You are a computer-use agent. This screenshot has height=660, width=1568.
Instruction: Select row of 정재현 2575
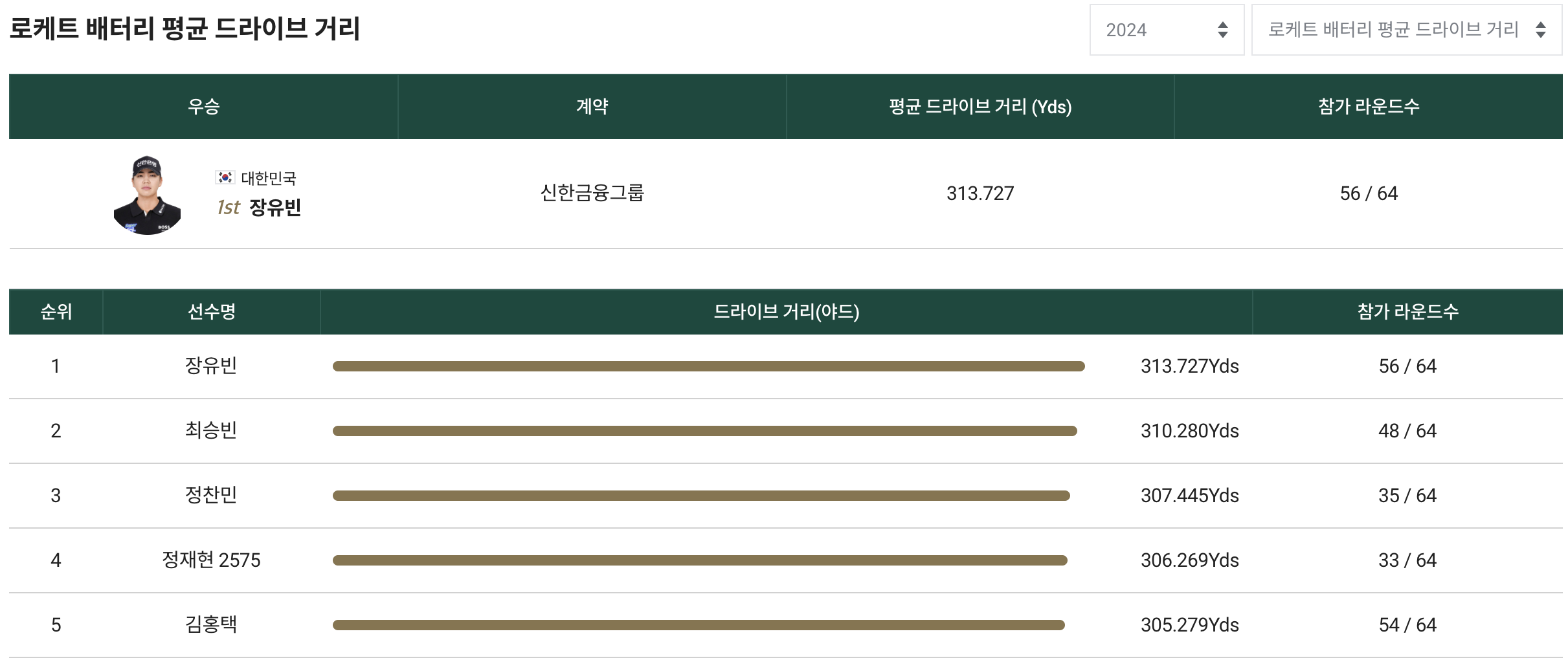[210, 560]
